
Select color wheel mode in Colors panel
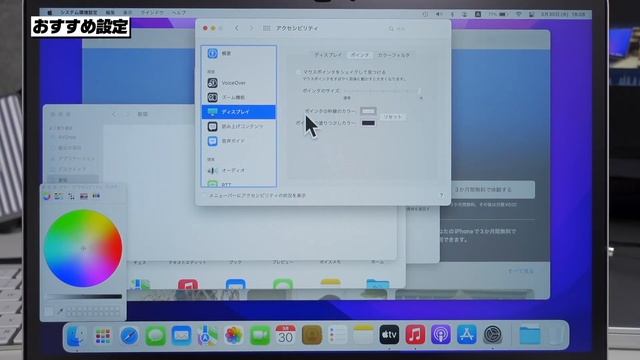[47, 196]
